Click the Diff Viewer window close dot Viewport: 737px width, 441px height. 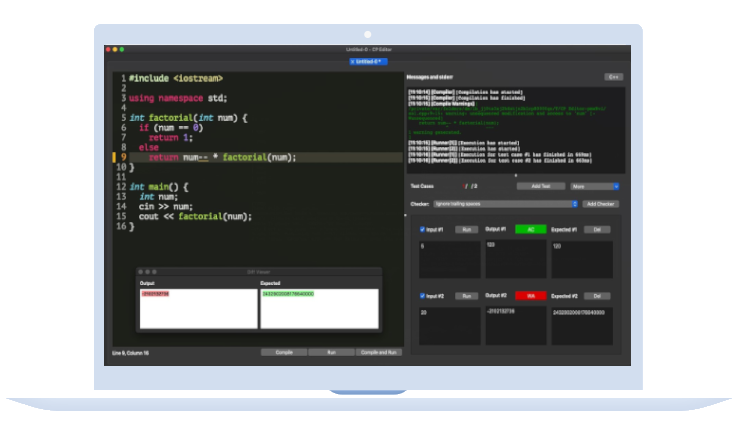pos(142,271)
